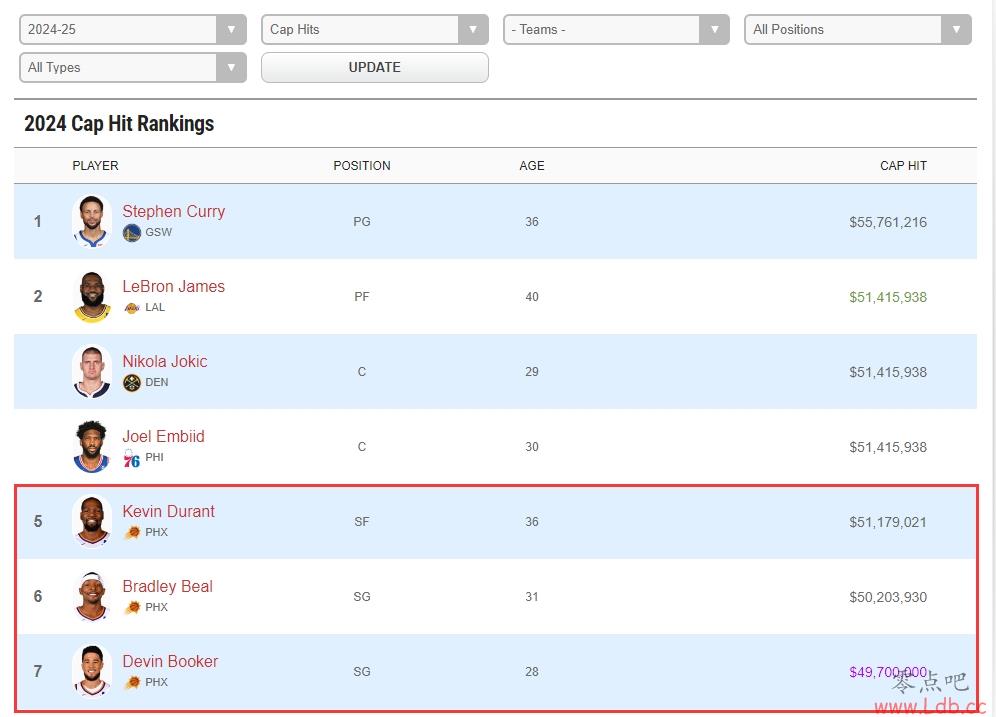Click the GSW team abbreviation

click(159, 232)
